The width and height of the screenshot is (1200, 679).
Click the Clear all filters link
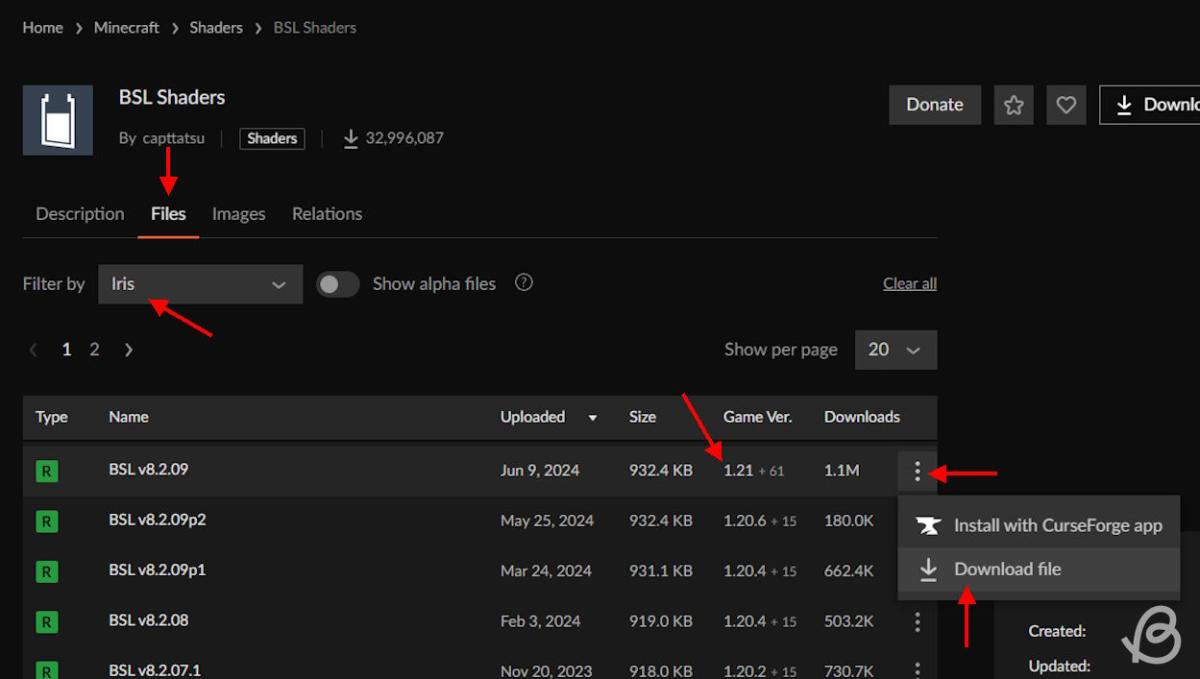(x=909, y=284)
